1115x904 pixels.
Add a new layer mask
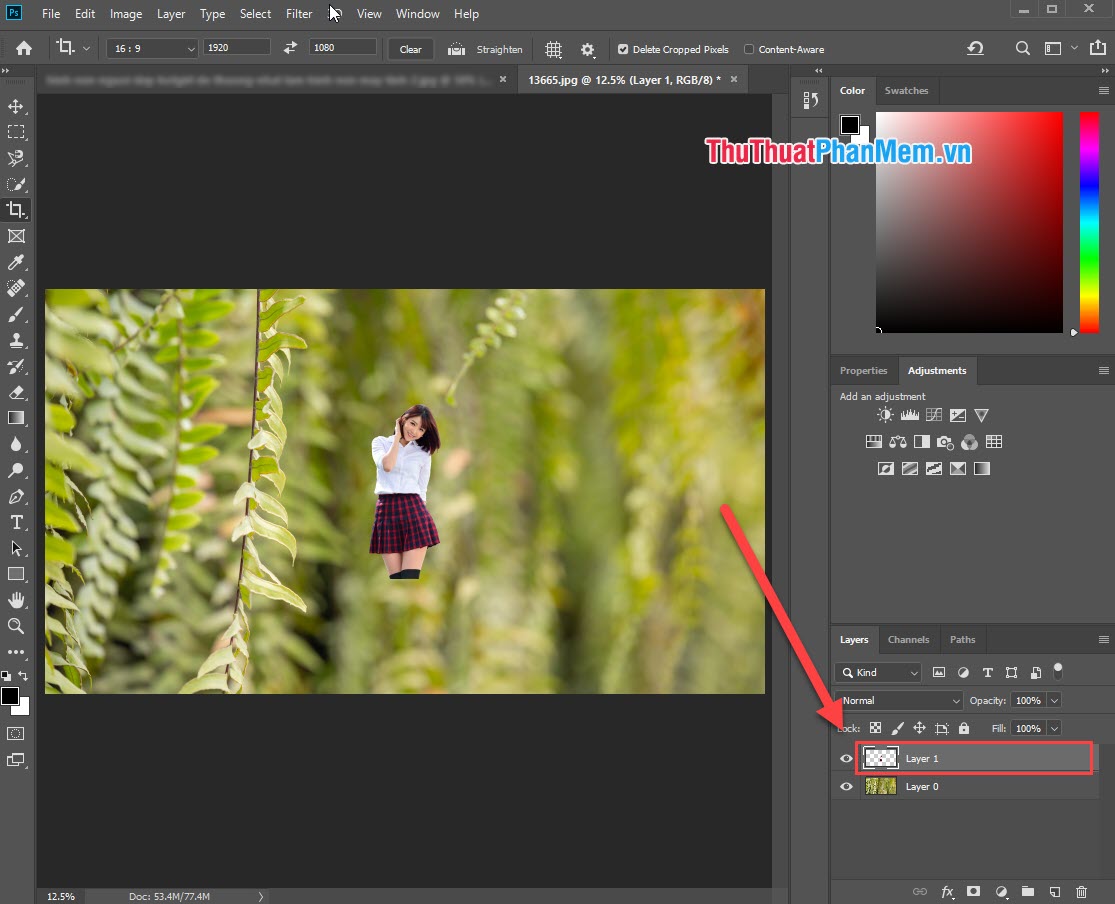972,891
